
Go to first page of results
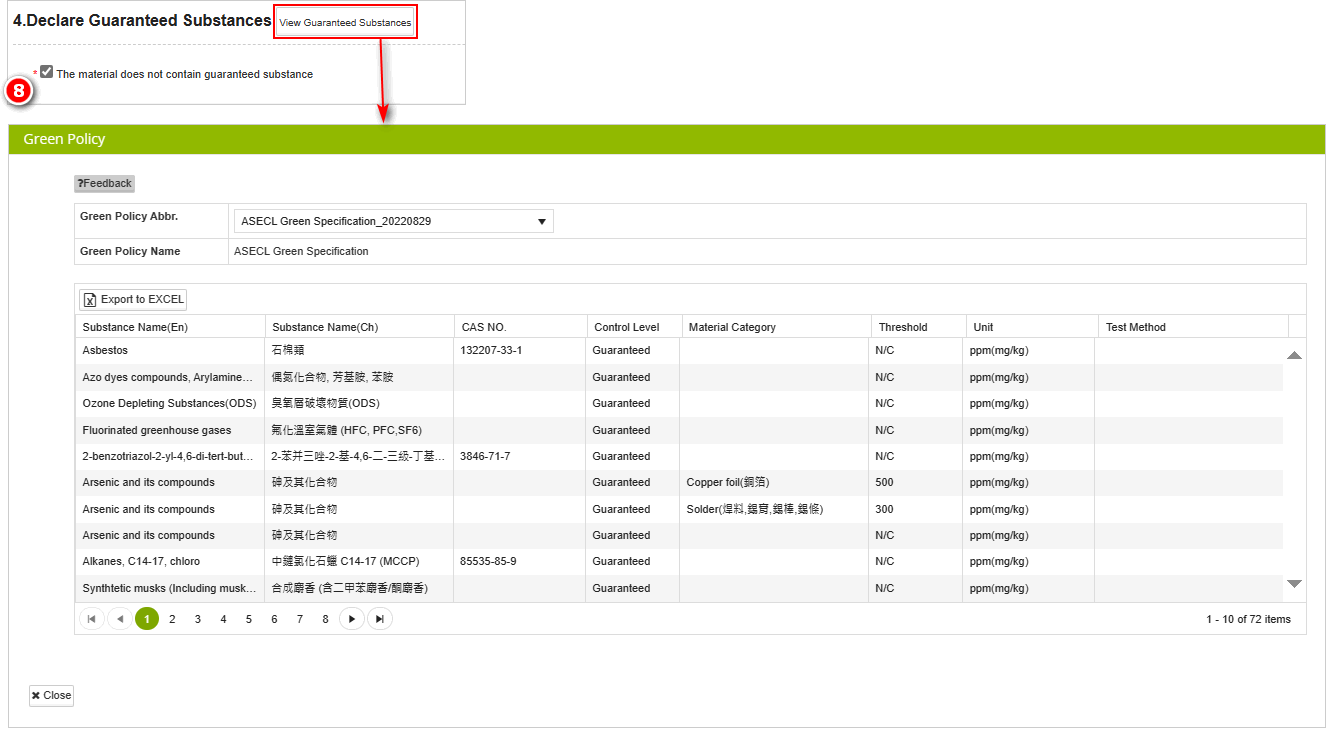click(91, 619)
